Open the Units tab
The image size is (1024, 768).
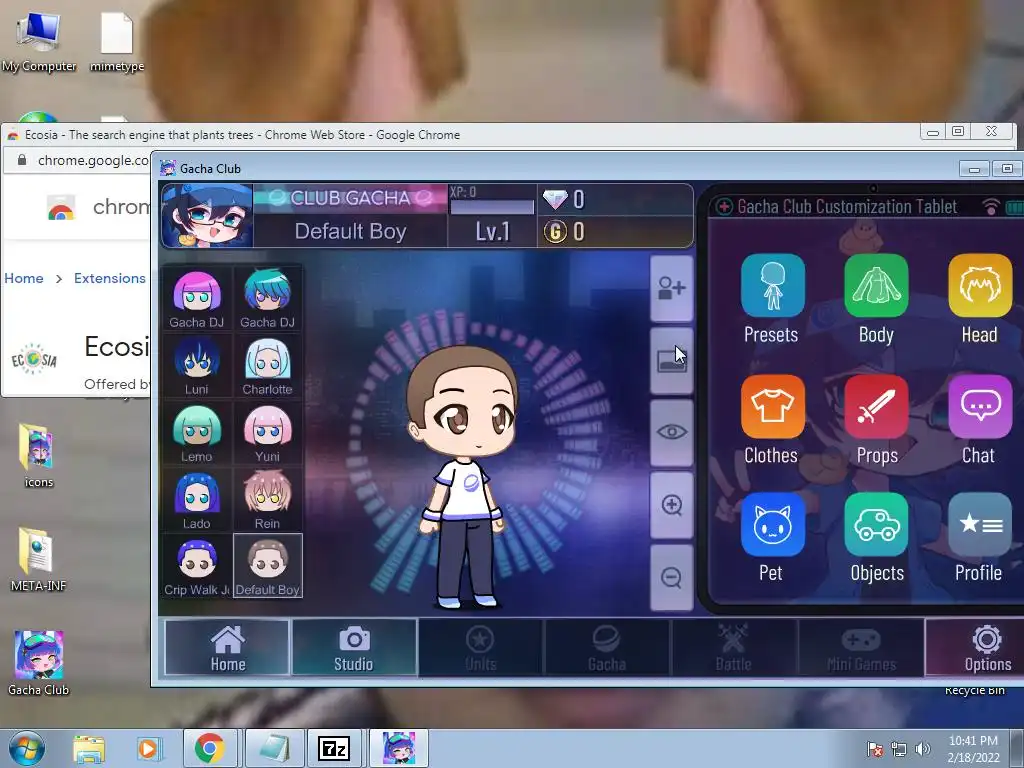[x=481, y=647]
